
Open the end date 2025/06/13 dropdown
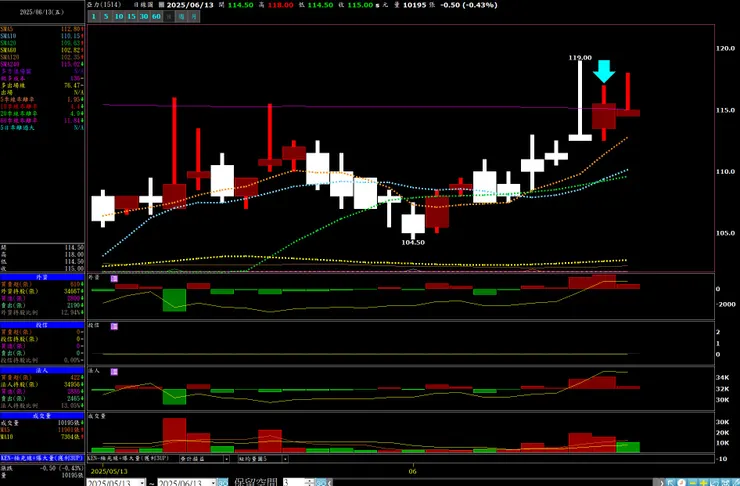click(213, 483)
